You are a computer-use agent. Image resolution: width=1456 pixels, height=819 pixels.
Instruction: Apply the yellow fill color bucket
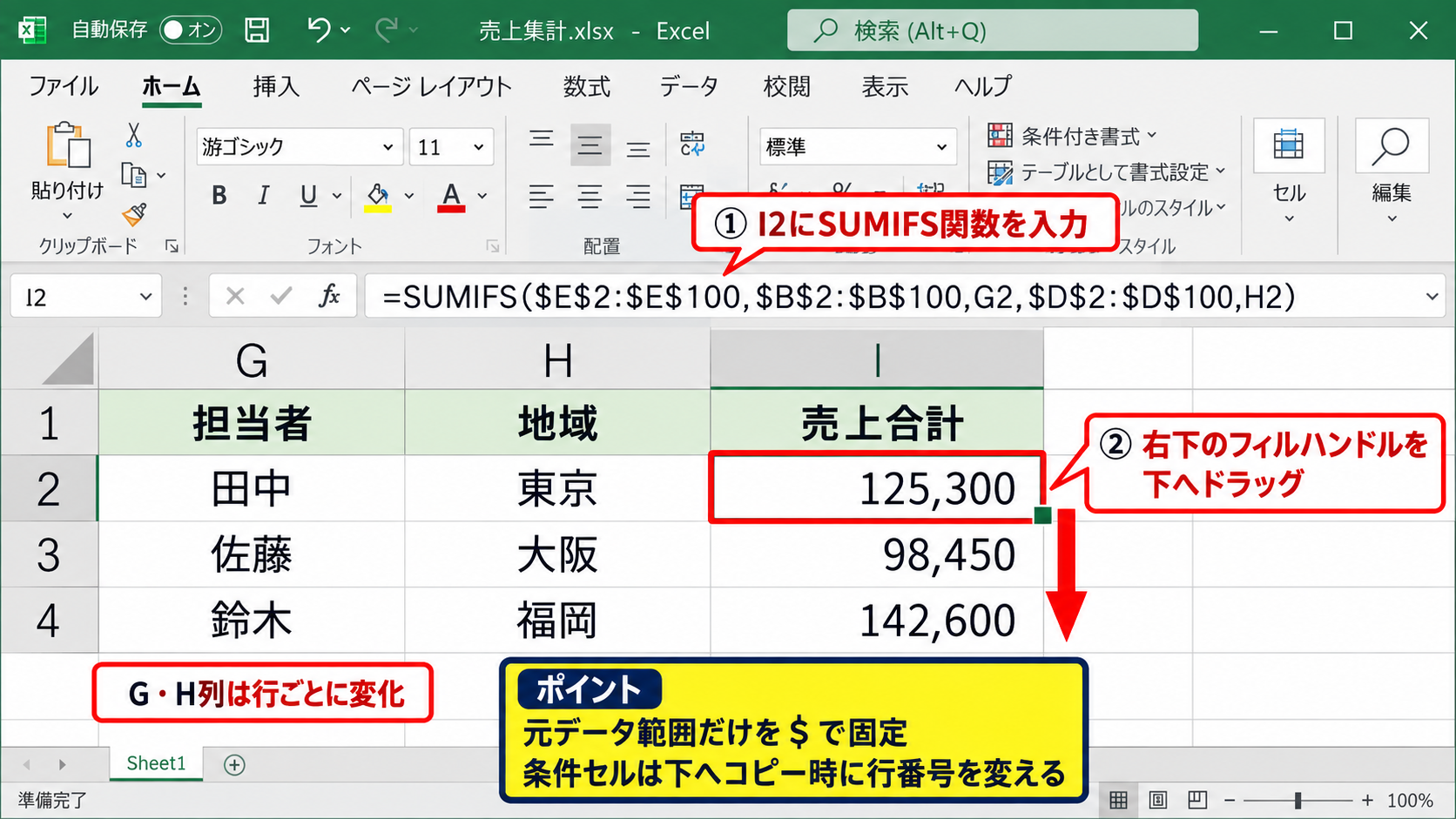coord(378,197)
